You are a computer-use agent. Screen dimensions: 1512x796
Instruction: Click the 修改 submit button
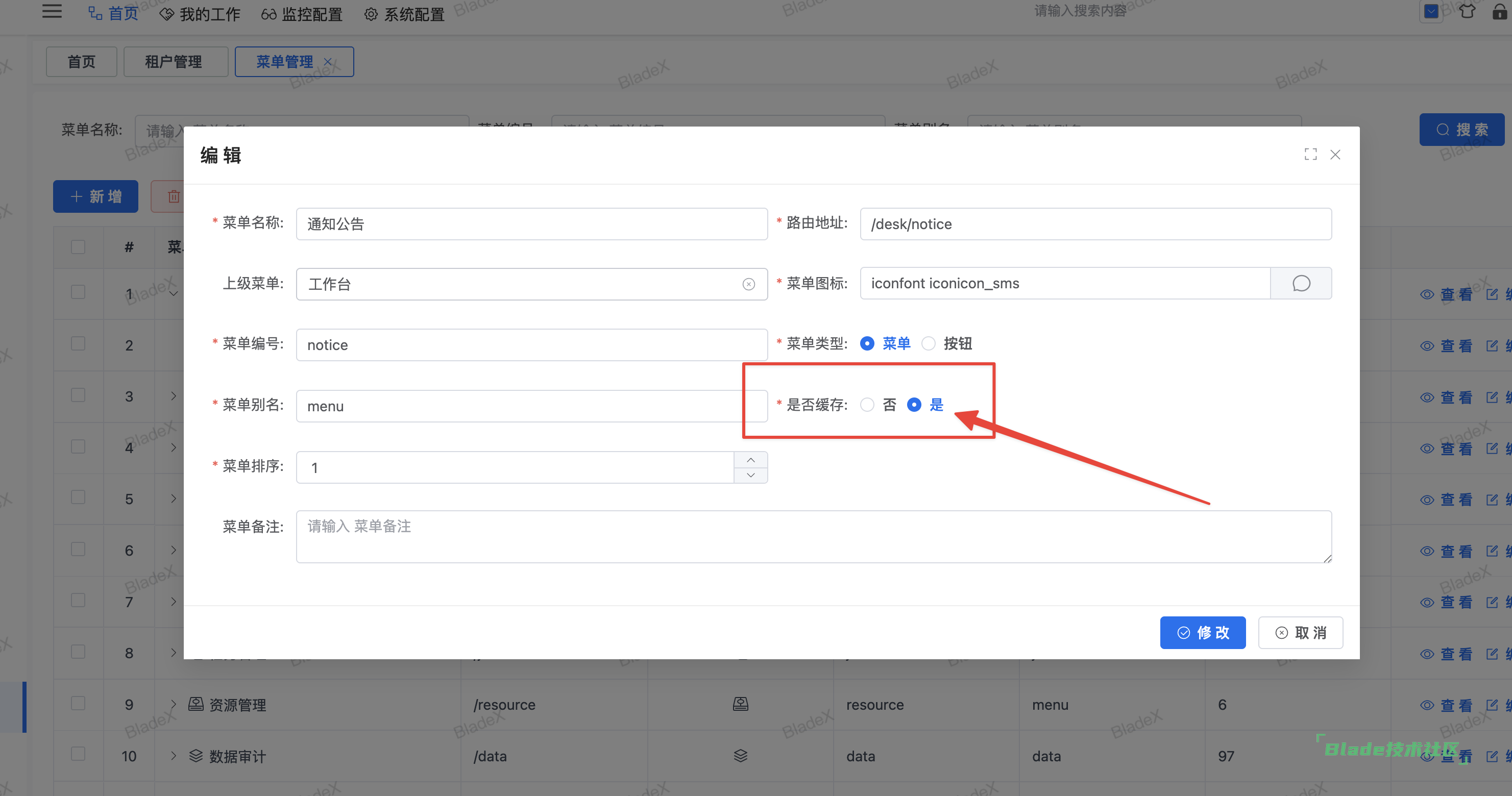[x=1202, y=633]
